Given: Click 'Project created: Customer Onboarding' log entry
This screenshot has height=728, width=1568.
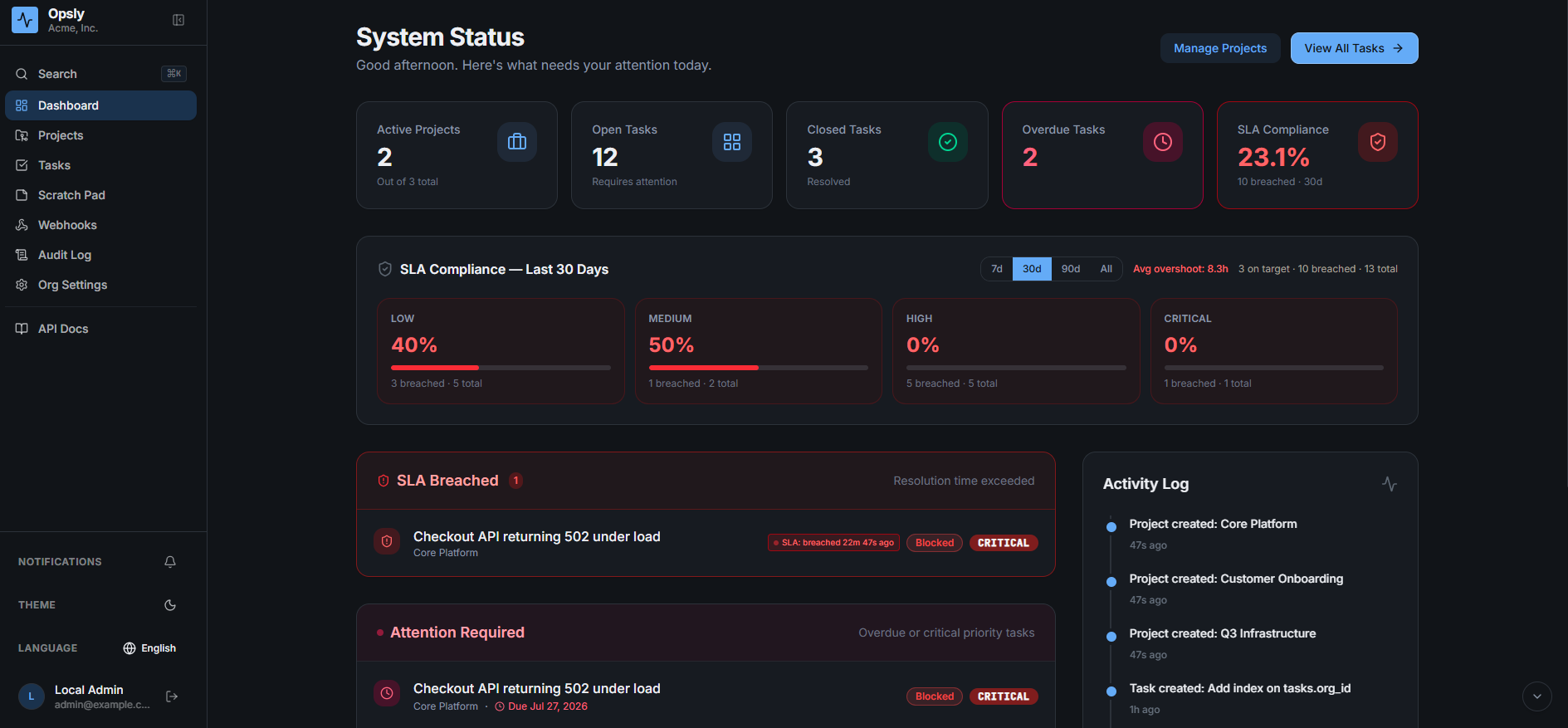Looking at the screenshot, I should coord(1236,579).
